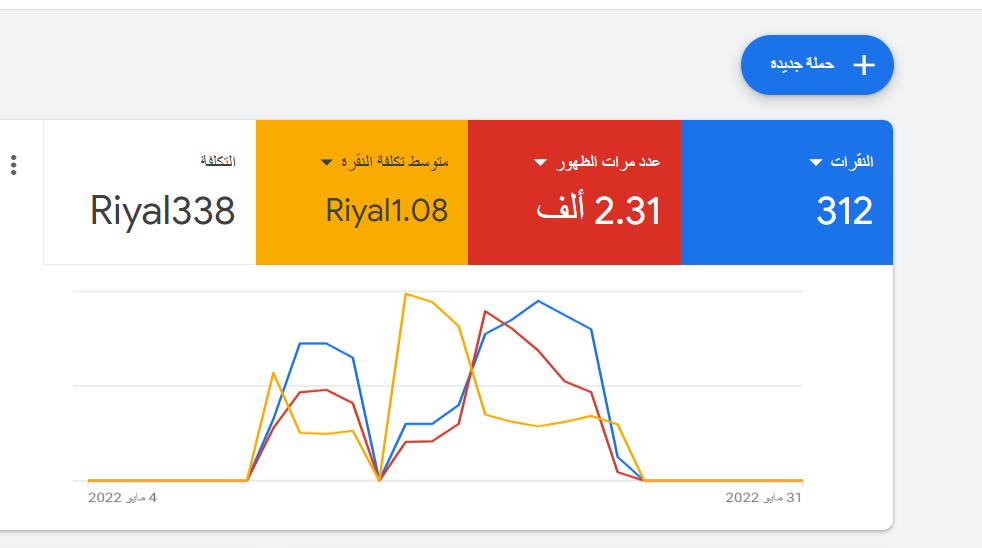This screenshot has height=548, width=982.
Task: Click the plus icon on the new campaign button
Action: click(x=864, y=65)
